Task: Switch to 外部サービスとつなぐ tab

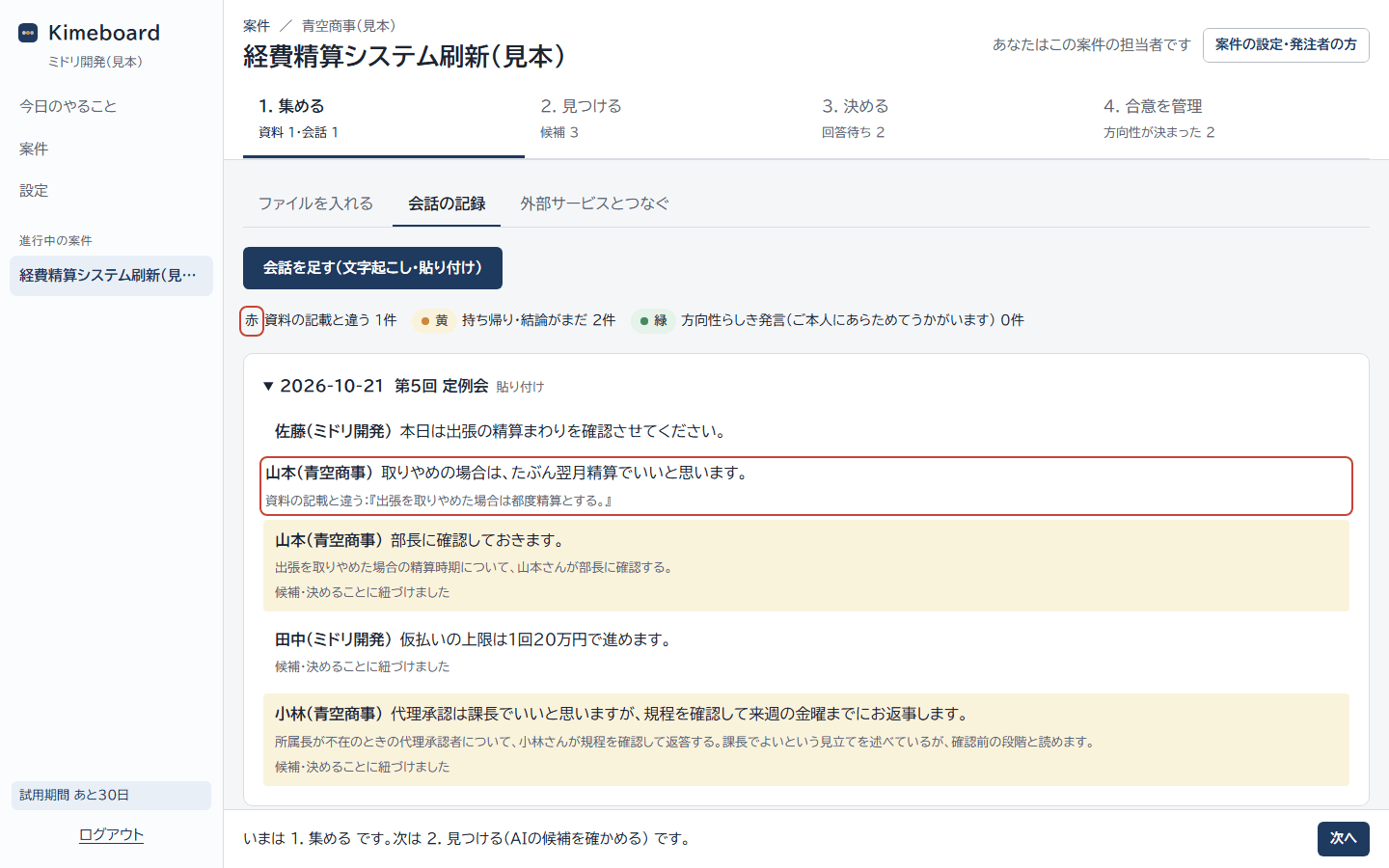Action: 594,203
